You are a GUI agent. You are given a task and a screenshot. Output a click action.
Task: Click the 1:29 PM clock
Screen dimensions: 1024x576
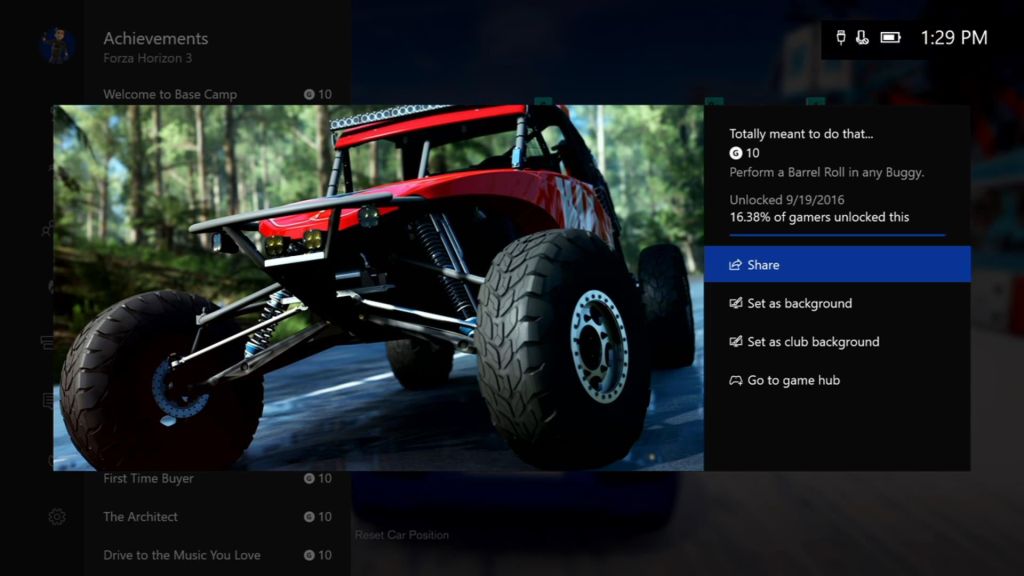(953, 38)
